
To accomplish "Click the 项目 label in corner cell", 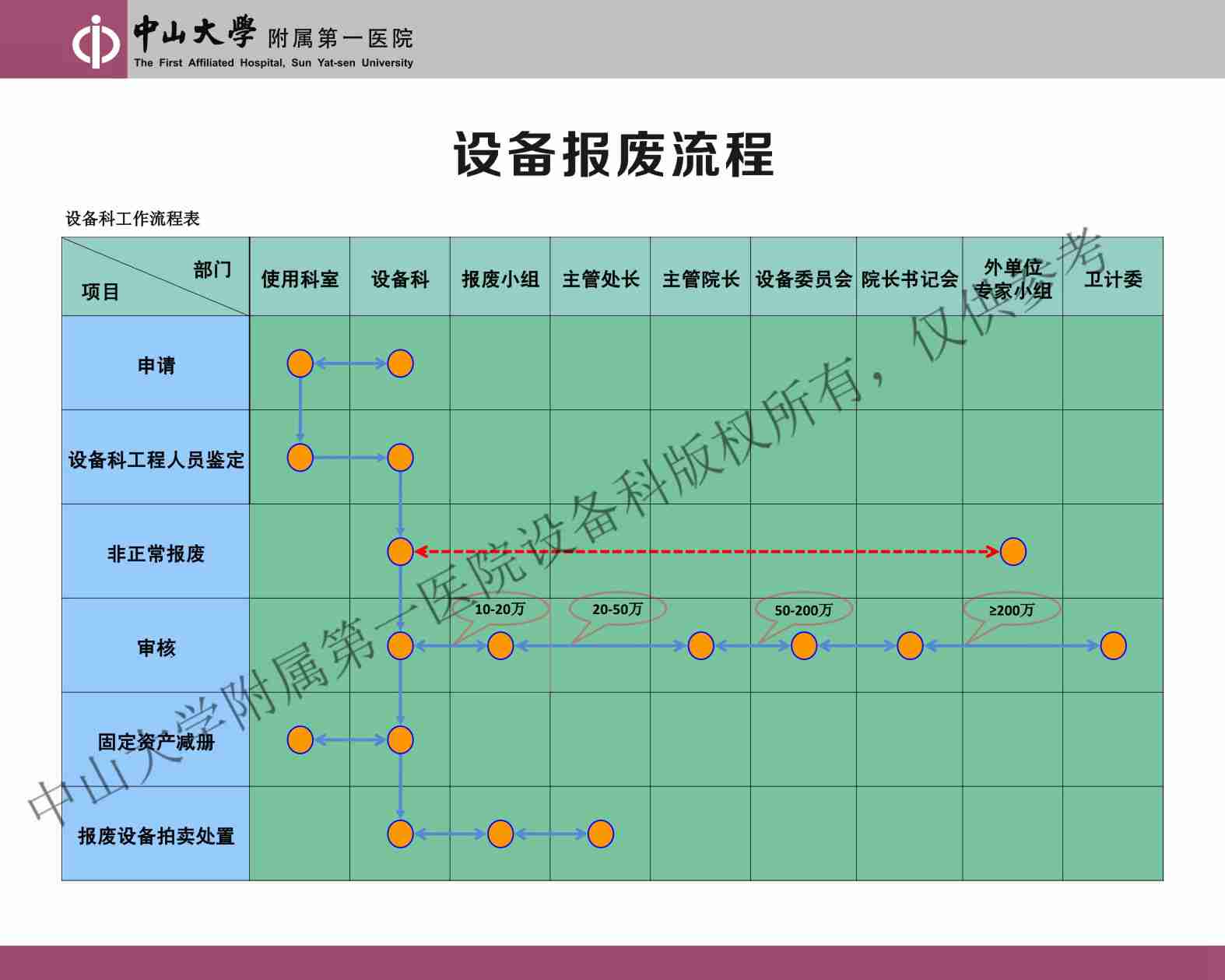I will coord(100,292).
